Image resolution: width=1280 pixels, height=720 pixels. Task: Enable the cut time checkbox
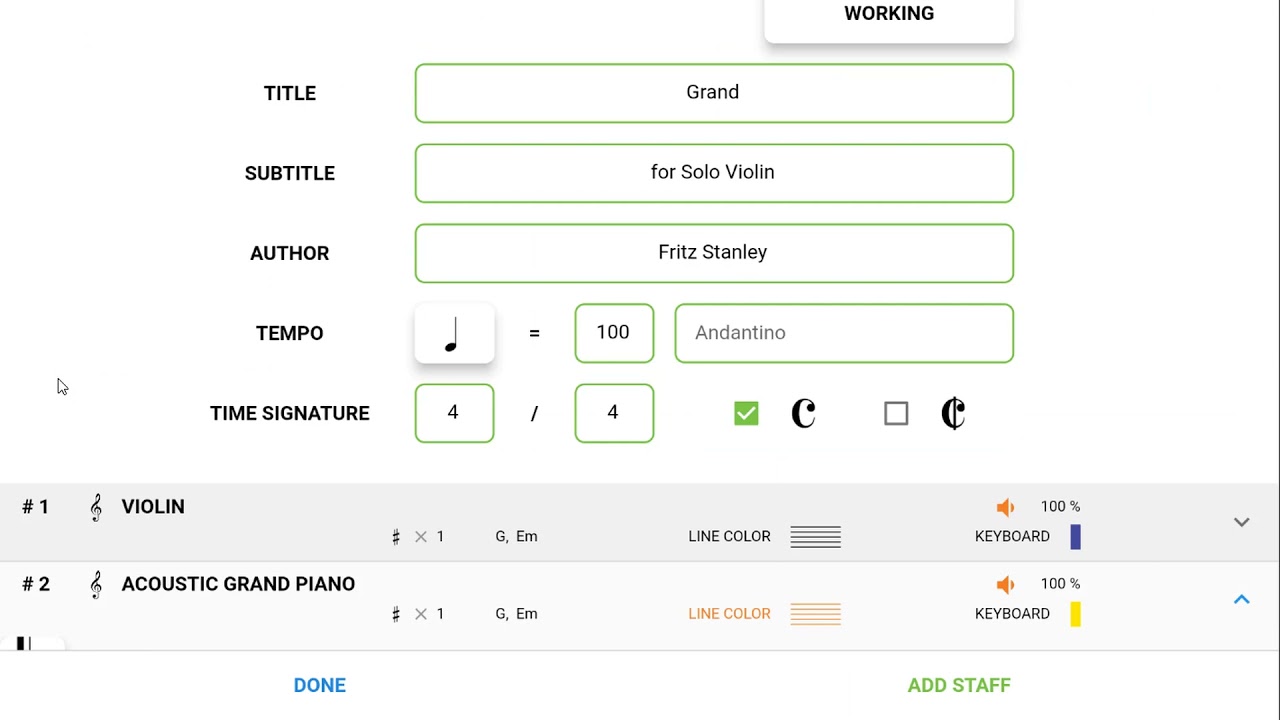click(896, 413)
